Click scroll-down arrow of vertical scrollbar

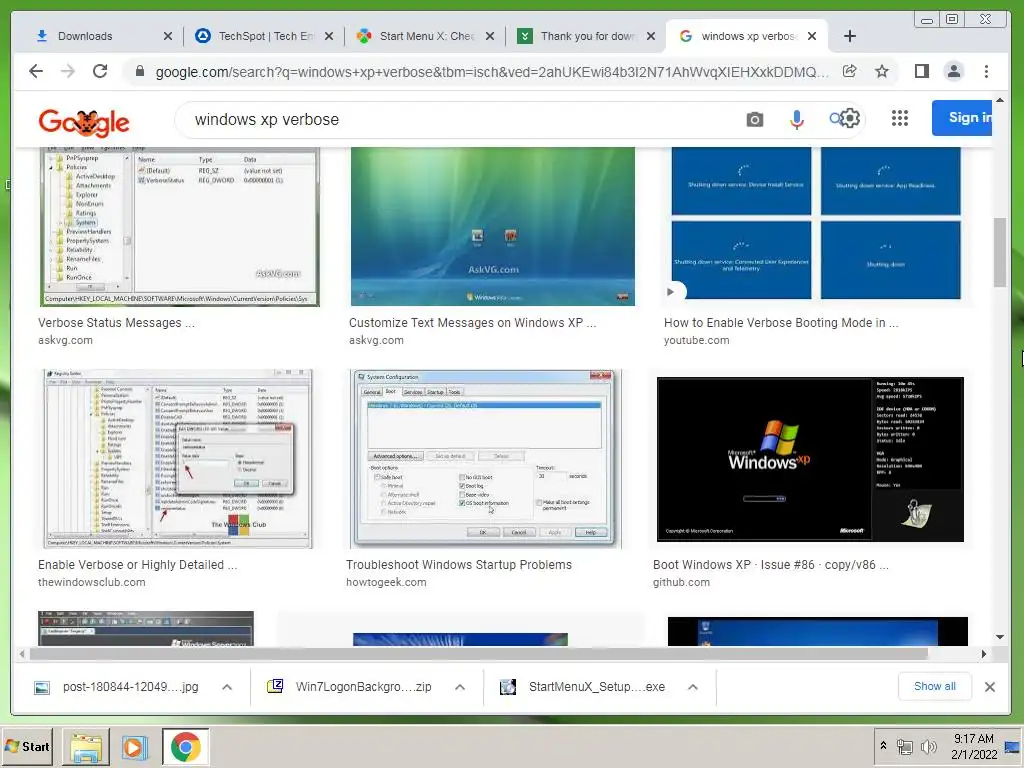click(1000, 637)
